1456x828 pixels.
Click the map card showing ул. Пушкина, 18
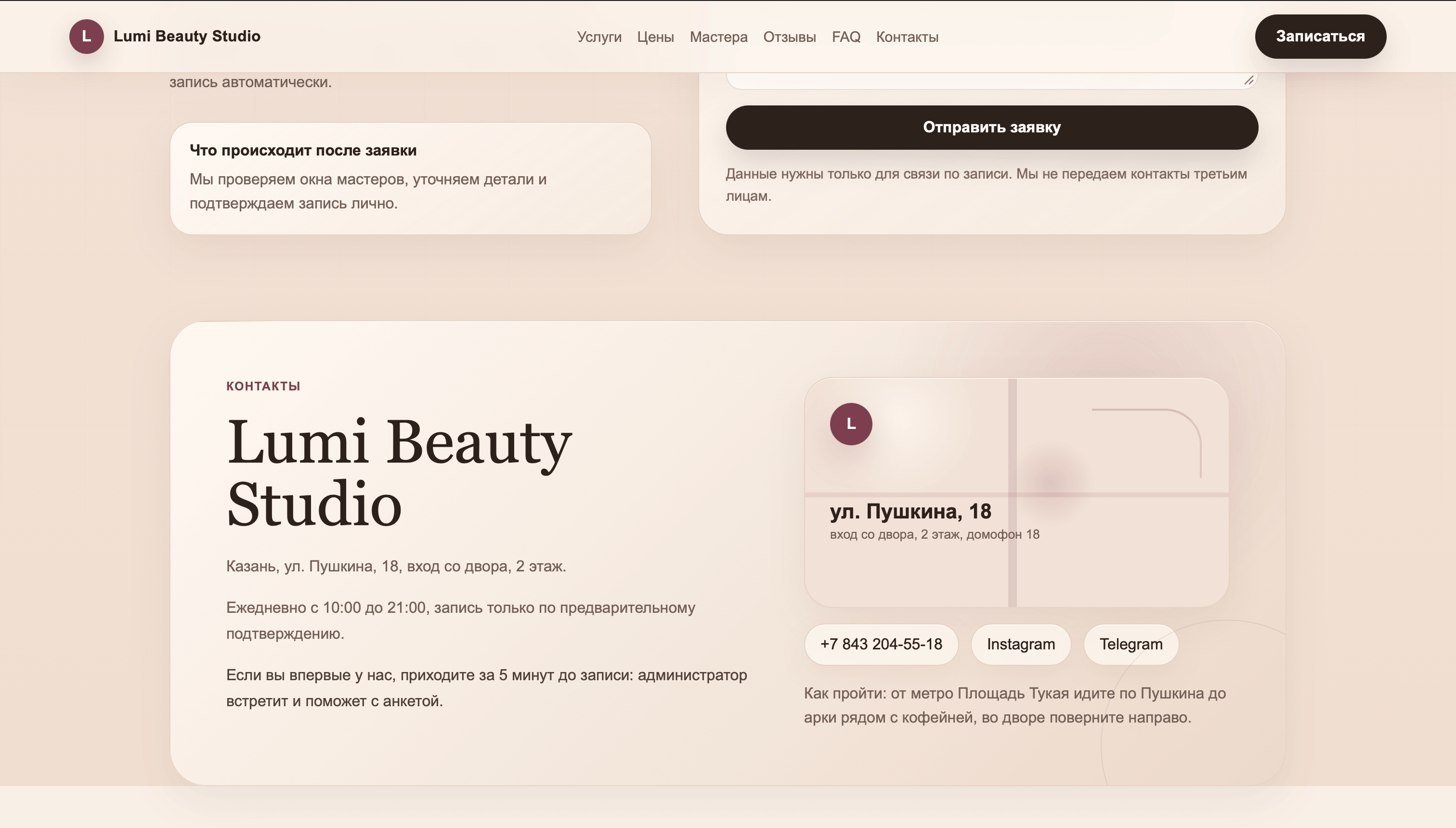point(1016,492)
